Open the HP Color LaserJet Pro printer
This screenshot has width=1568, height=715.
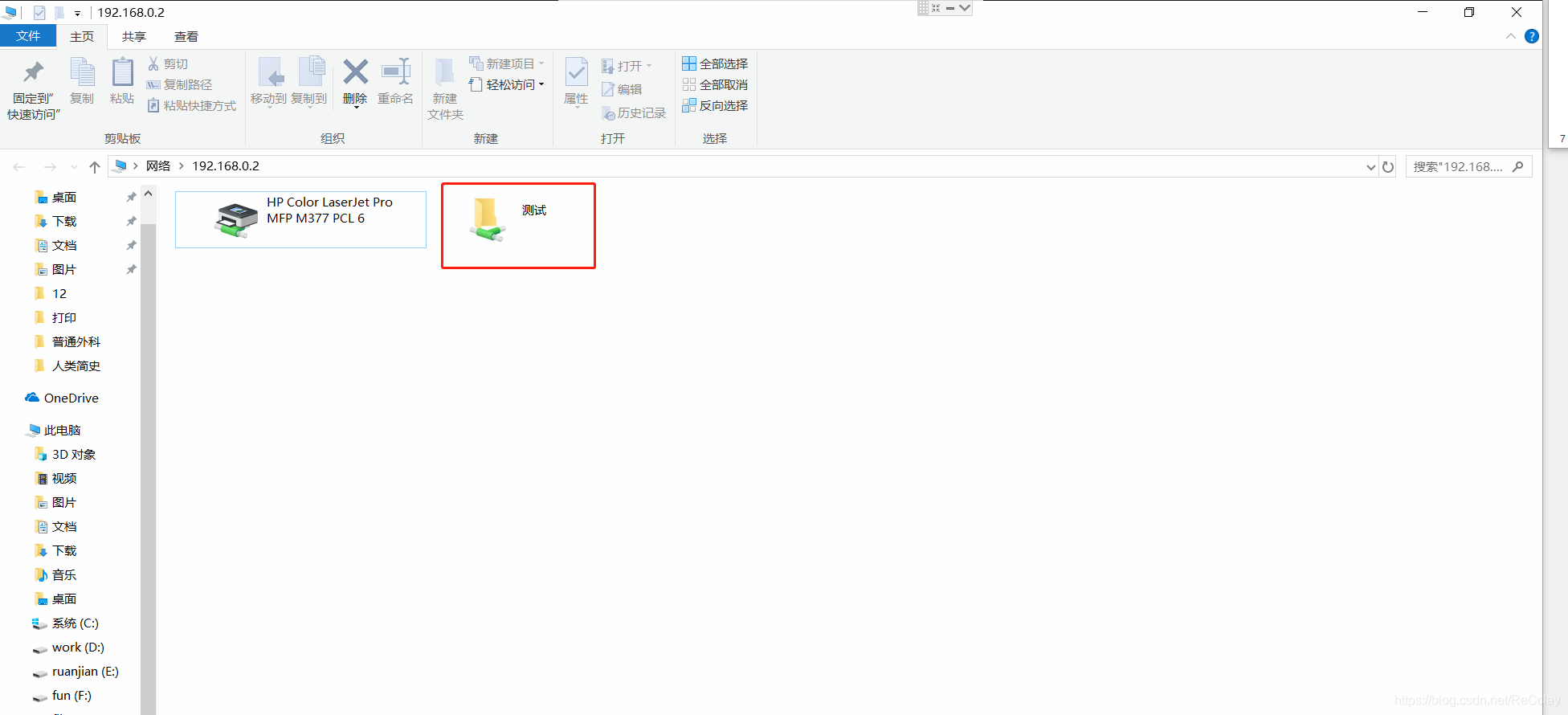click(x=300, y=219)
